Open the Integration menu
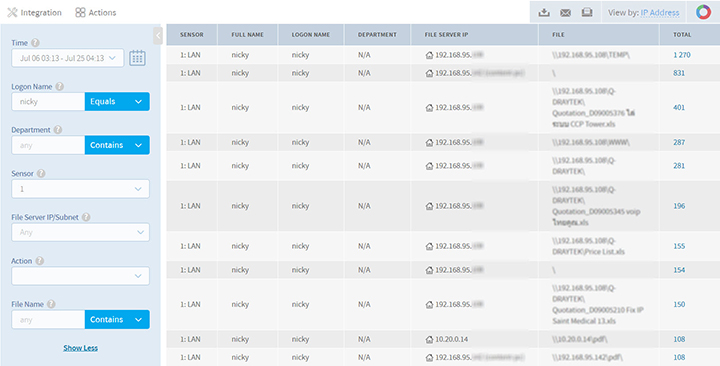720x366 pixels. pos(34,12)
